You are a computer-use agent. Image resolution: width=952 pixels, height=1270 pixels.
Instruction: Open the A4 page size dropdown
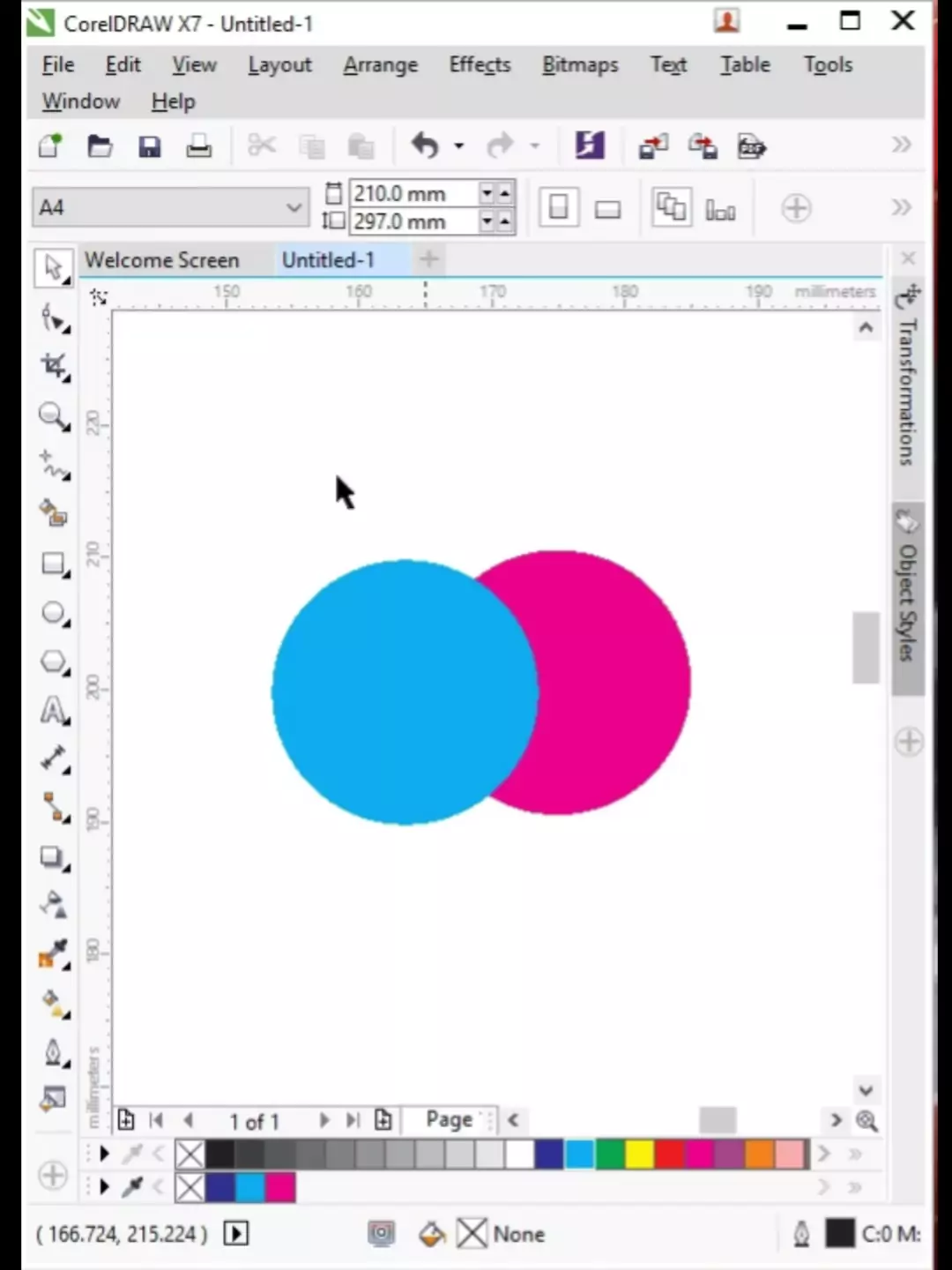tap(294, 207)
